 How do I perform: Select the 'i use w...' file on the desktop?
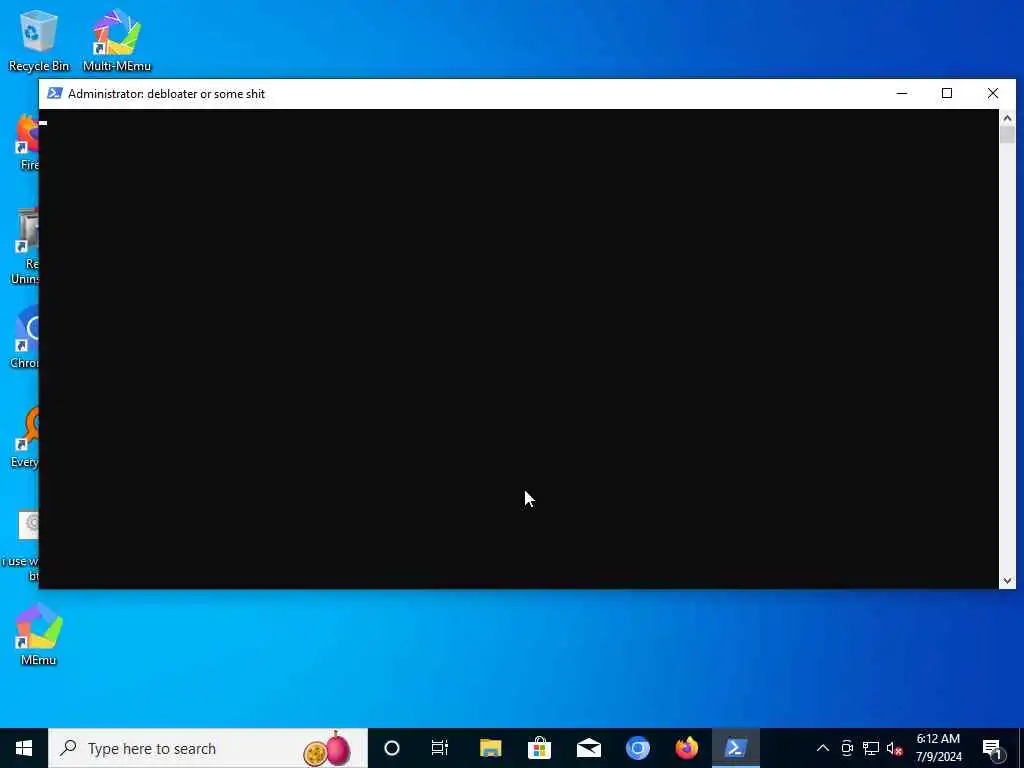click(x=22, y=545)
